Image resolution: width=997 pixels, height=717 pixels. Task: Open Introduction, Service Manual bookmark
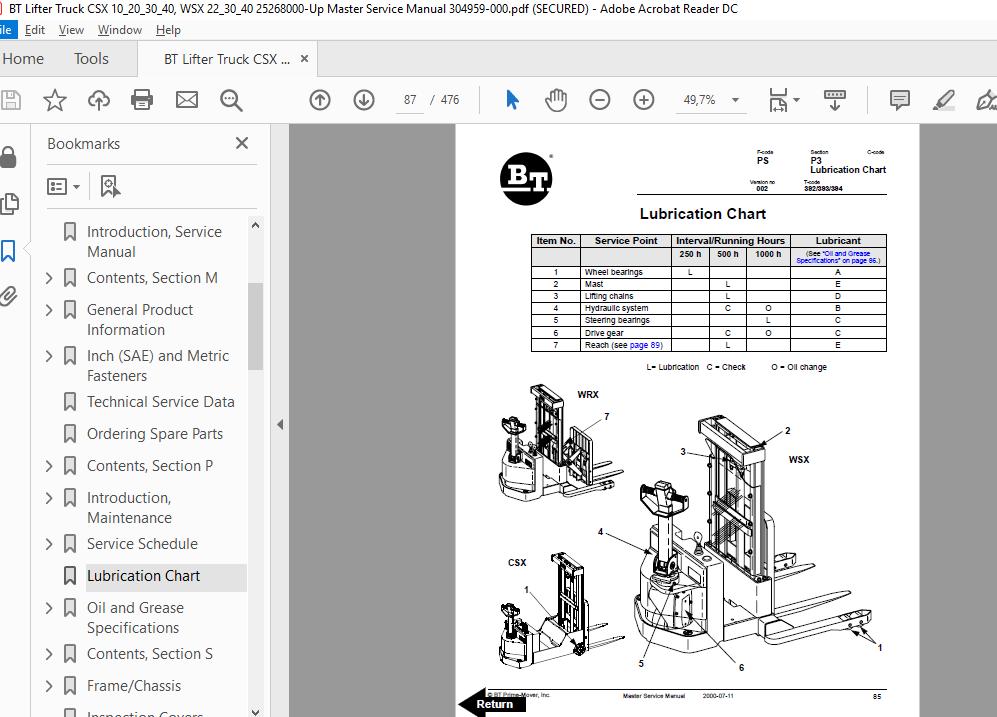(154, 242)
